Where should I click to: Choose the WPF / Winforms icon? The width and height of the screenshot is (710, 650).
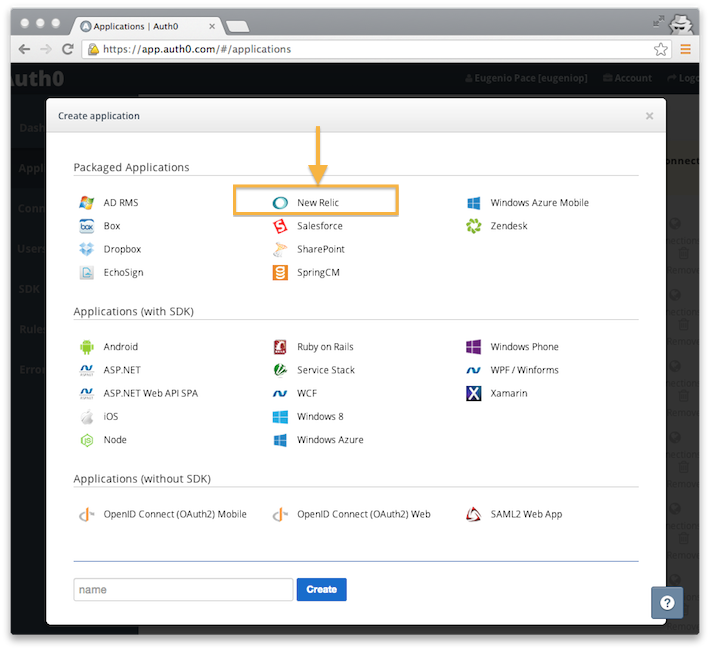474,370
